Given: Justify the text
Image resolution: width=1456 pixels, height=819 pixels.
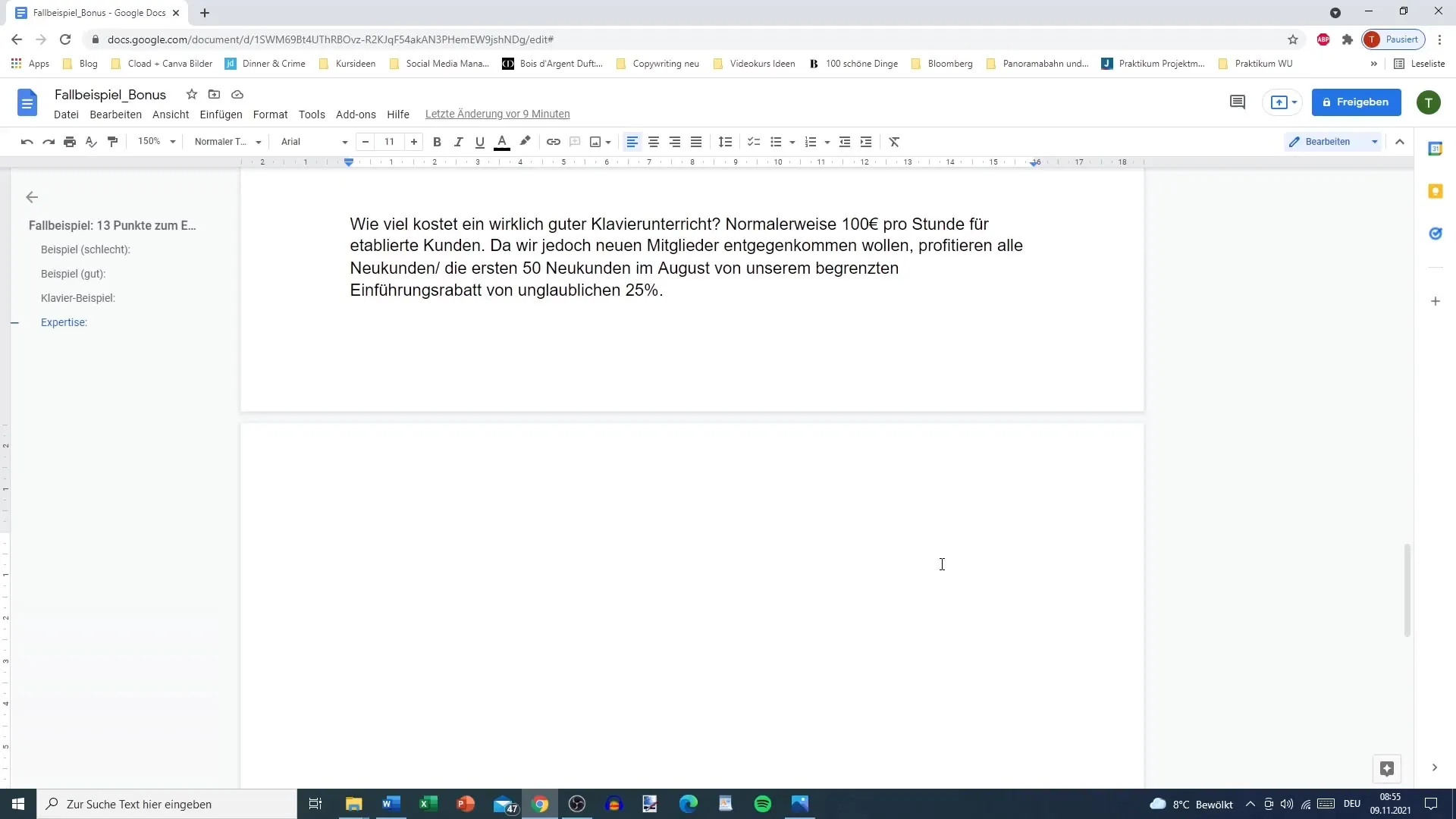Looking at the screenshot, I should 696,142.
